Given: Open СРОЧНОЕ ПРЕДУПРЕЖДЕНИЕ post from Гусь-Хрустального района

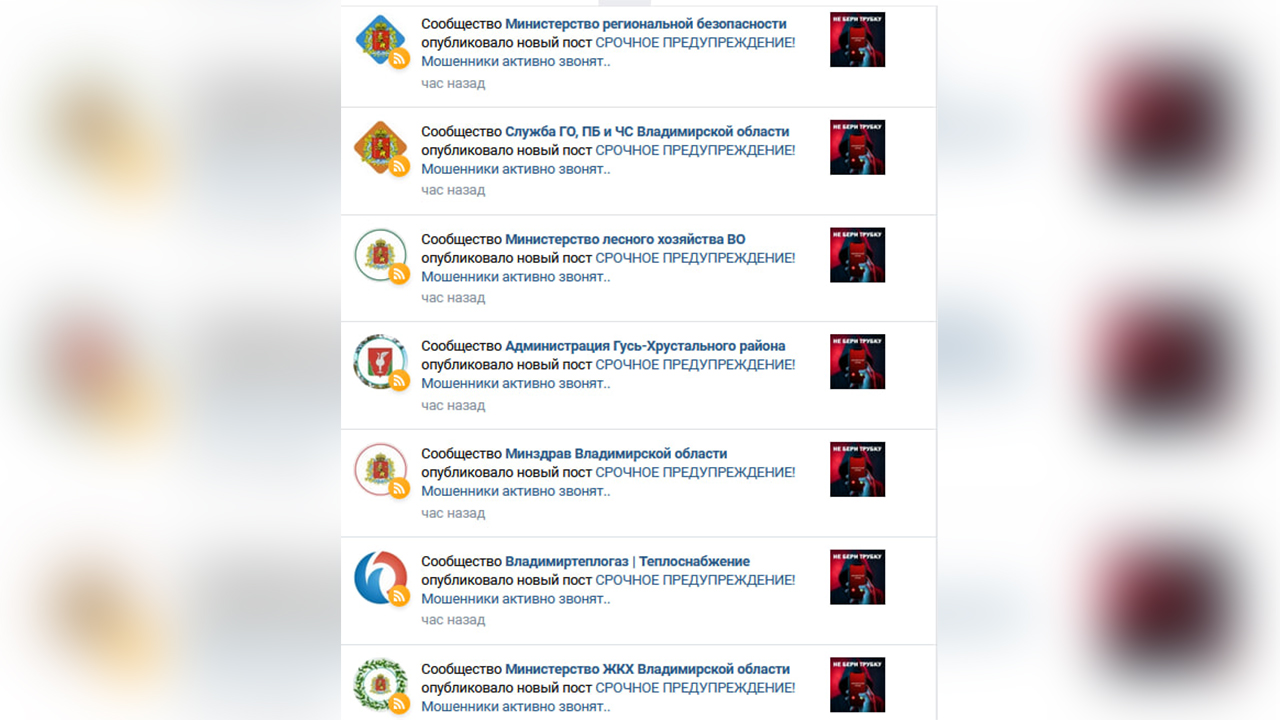Looking at the screenshot, I should pos(695,365).
